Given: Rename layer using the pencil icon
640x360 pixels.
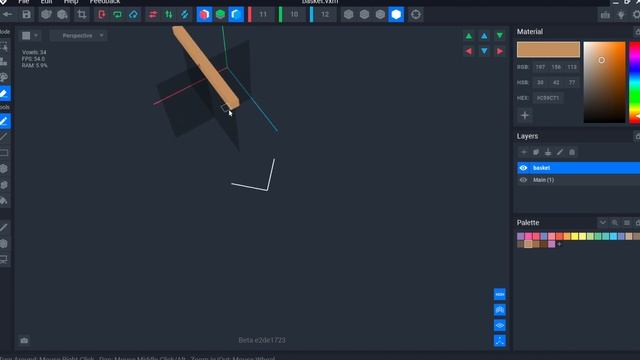Looking at the screenshot, I should pos(560,152).
